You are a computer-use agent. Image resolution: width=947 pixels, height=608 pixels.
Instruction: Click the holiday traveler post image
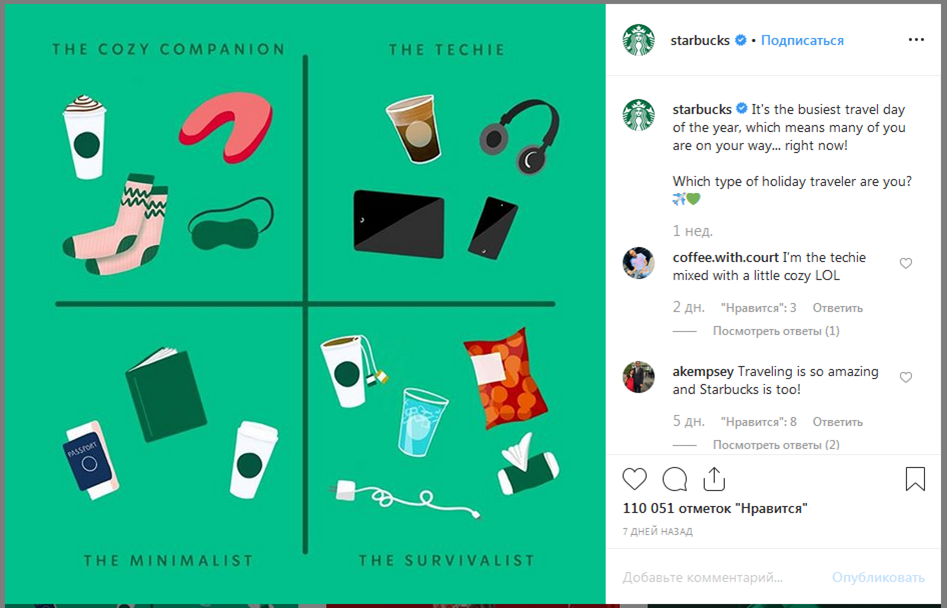[305, 302]
